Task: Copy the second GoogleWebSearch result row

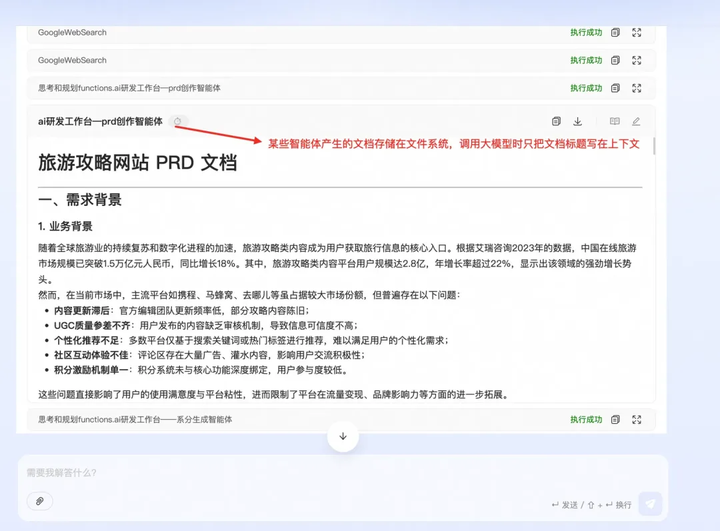Action: 615,60
